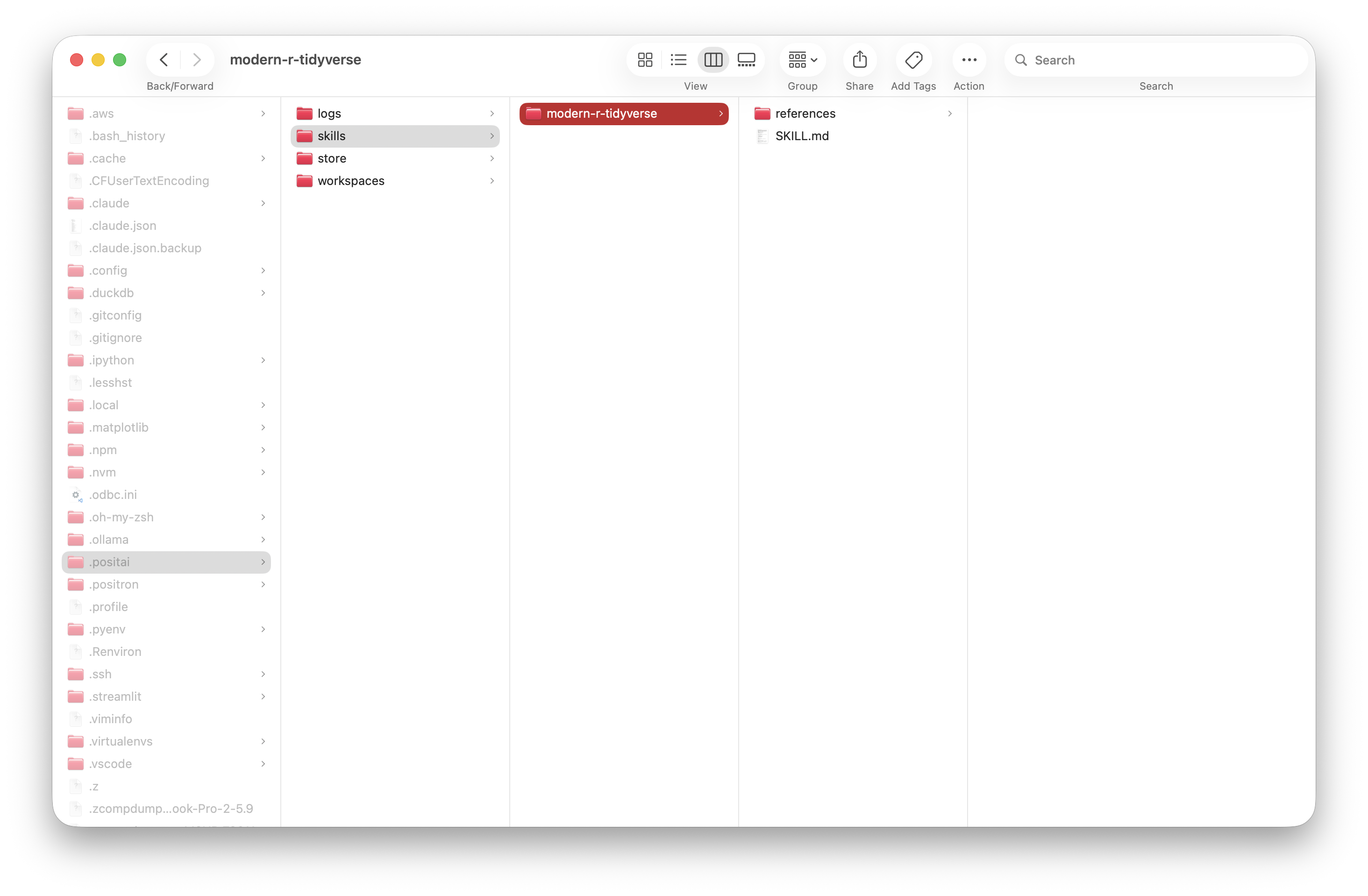Expand the logs folder chevron
The width and height of the screenshot is (1368, 896).
click(x=492, y=114)
